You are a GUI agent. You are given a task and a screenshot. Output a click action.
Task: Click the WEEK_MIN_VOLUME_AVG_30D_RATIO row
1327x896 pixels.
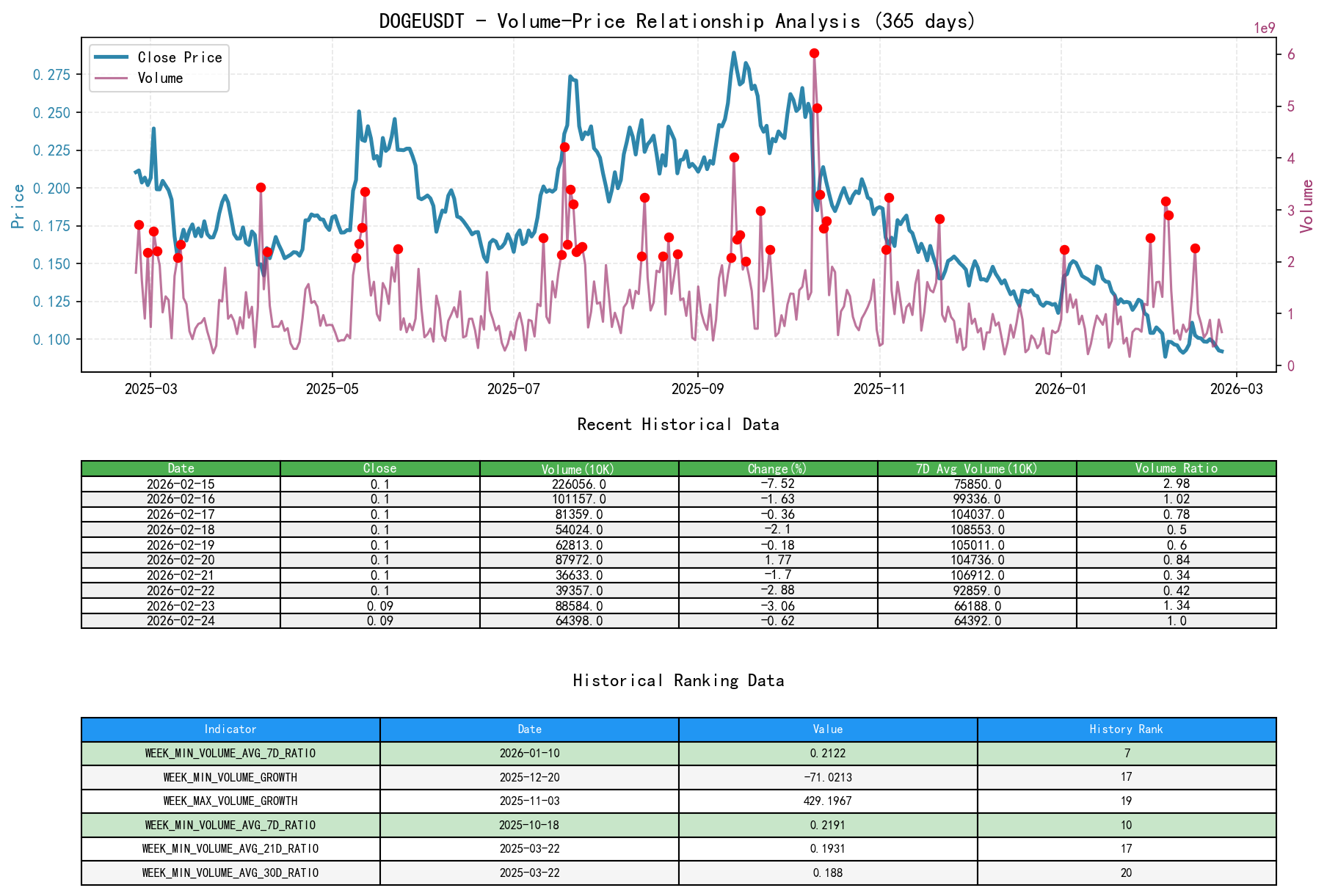[x=230, y=873]
